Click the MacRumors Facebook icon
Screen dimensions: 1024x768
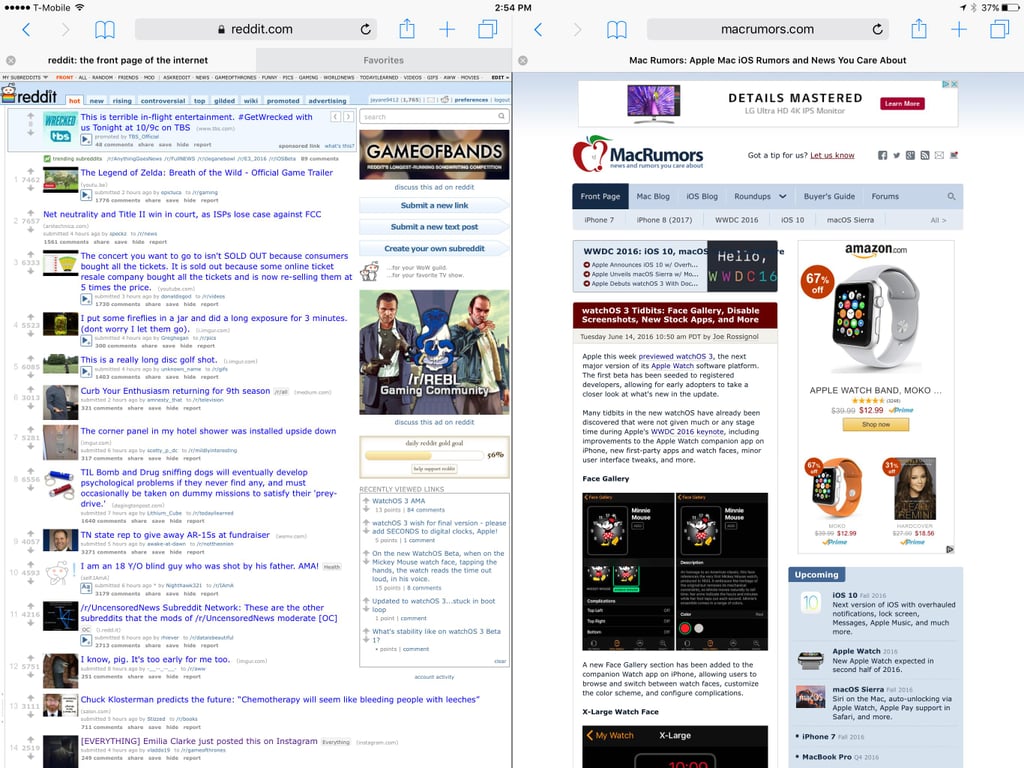(x=882, y=155)
